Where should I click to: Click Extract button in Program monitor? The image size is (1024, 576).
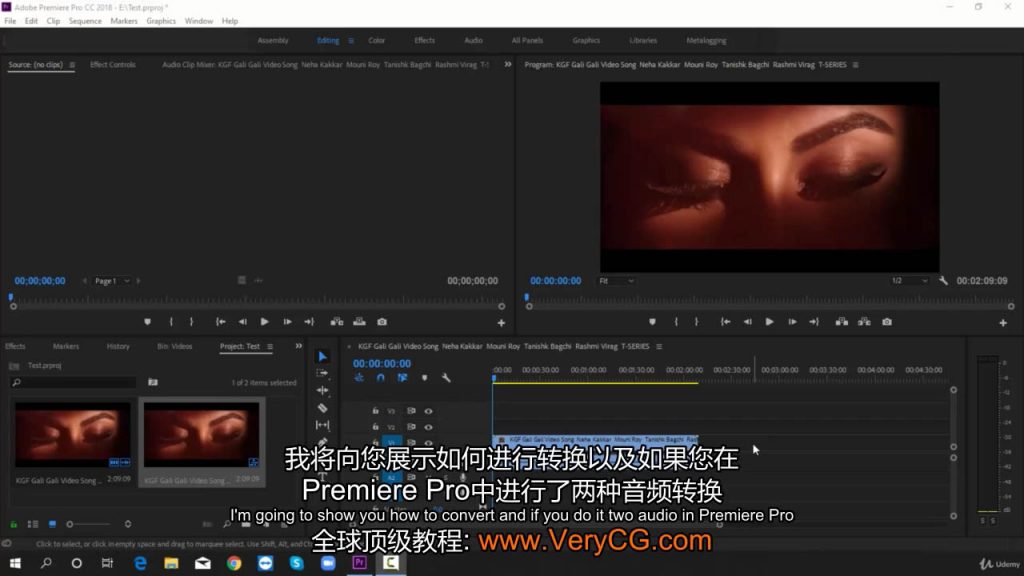tap(864, 322)
